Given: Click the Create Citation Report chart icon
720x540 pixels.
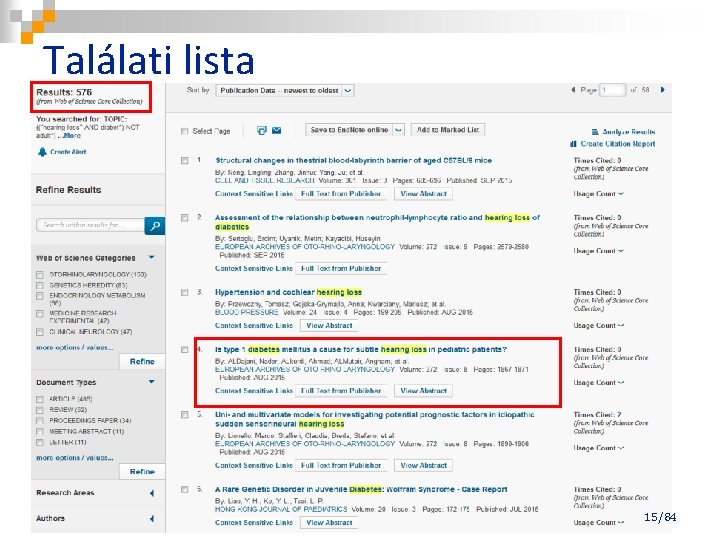Looking at the screenshot, I should pyautogui.click(x=573, y=144).
